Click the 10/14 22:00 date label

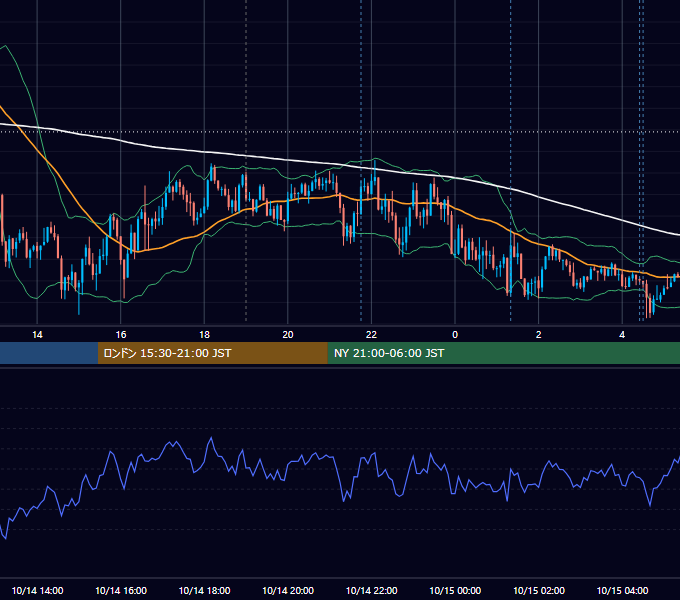[371, 590]
